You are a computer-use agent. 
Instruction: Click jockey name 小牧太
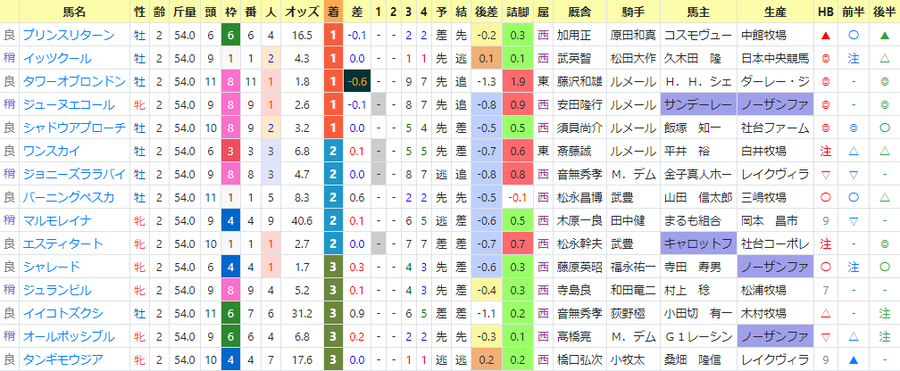(626, 360)
